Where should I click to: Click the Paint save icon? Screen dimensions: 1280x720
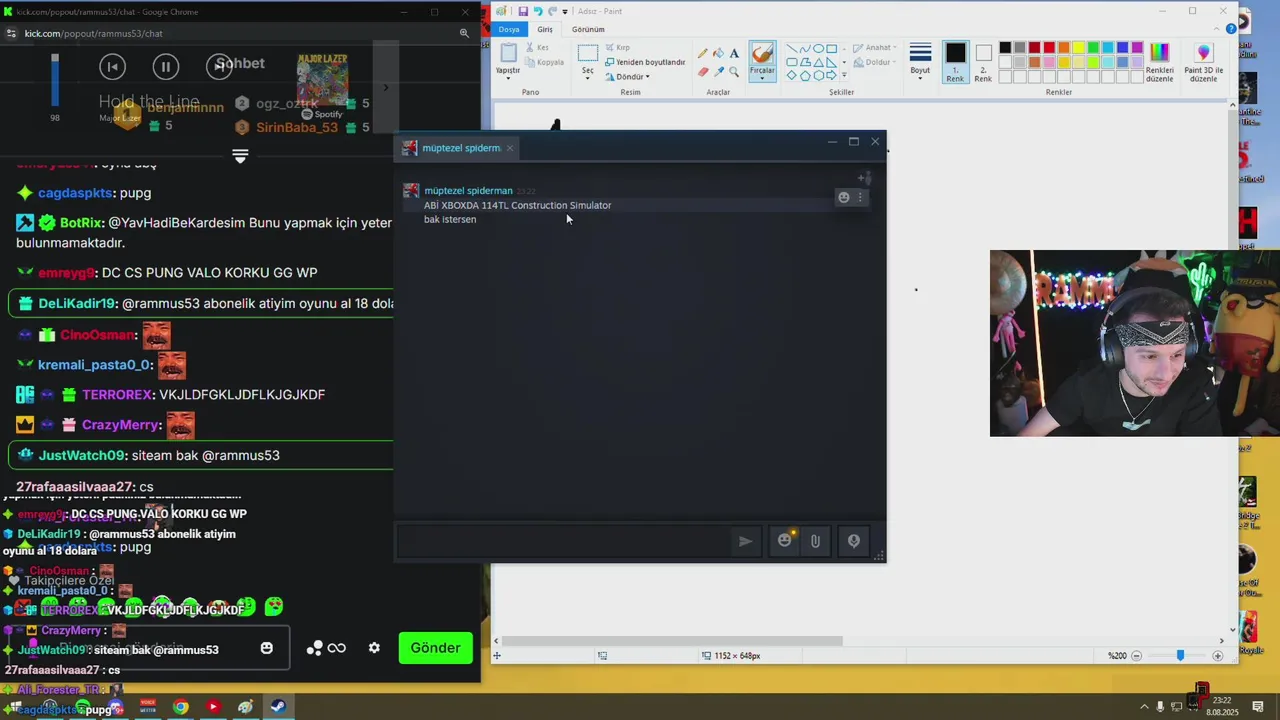[522, 11]
